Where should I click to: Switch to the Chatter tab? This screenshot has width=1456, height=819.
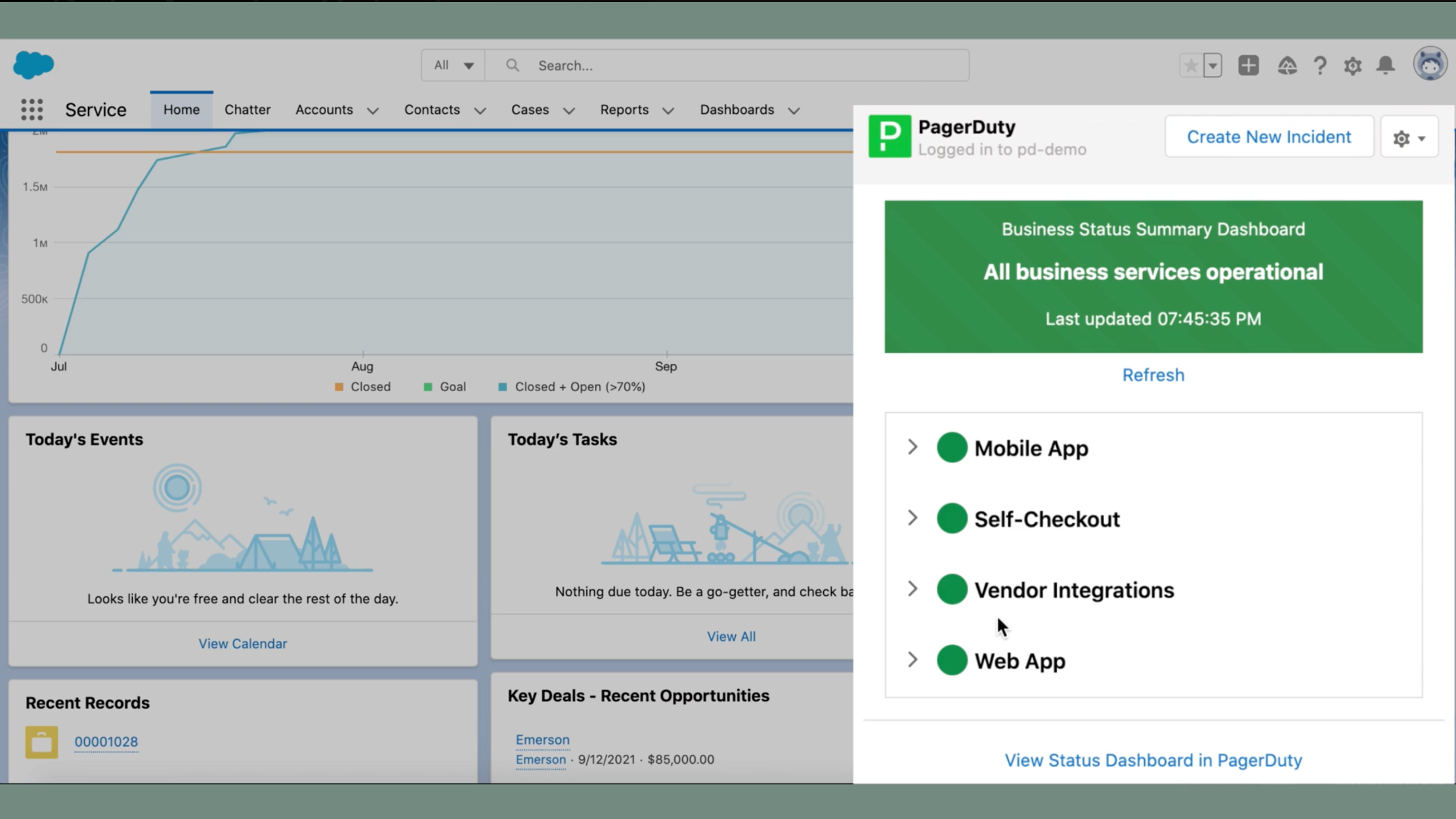tap(247, 109)
